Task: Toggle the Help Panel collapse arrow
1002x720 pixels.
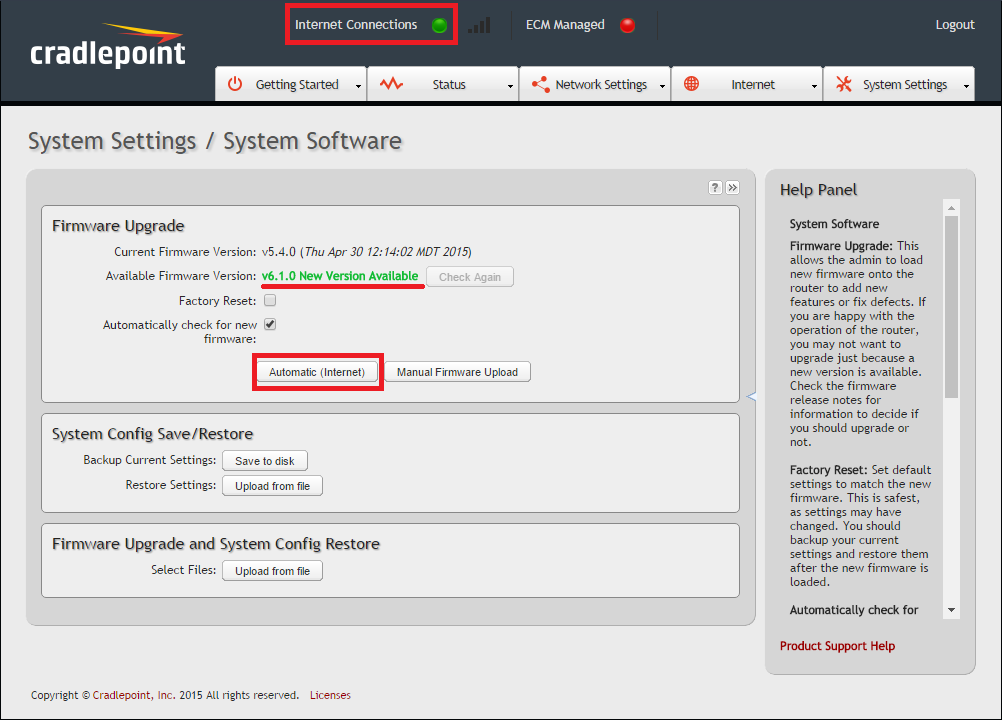Action: click(x=752, y=397)
